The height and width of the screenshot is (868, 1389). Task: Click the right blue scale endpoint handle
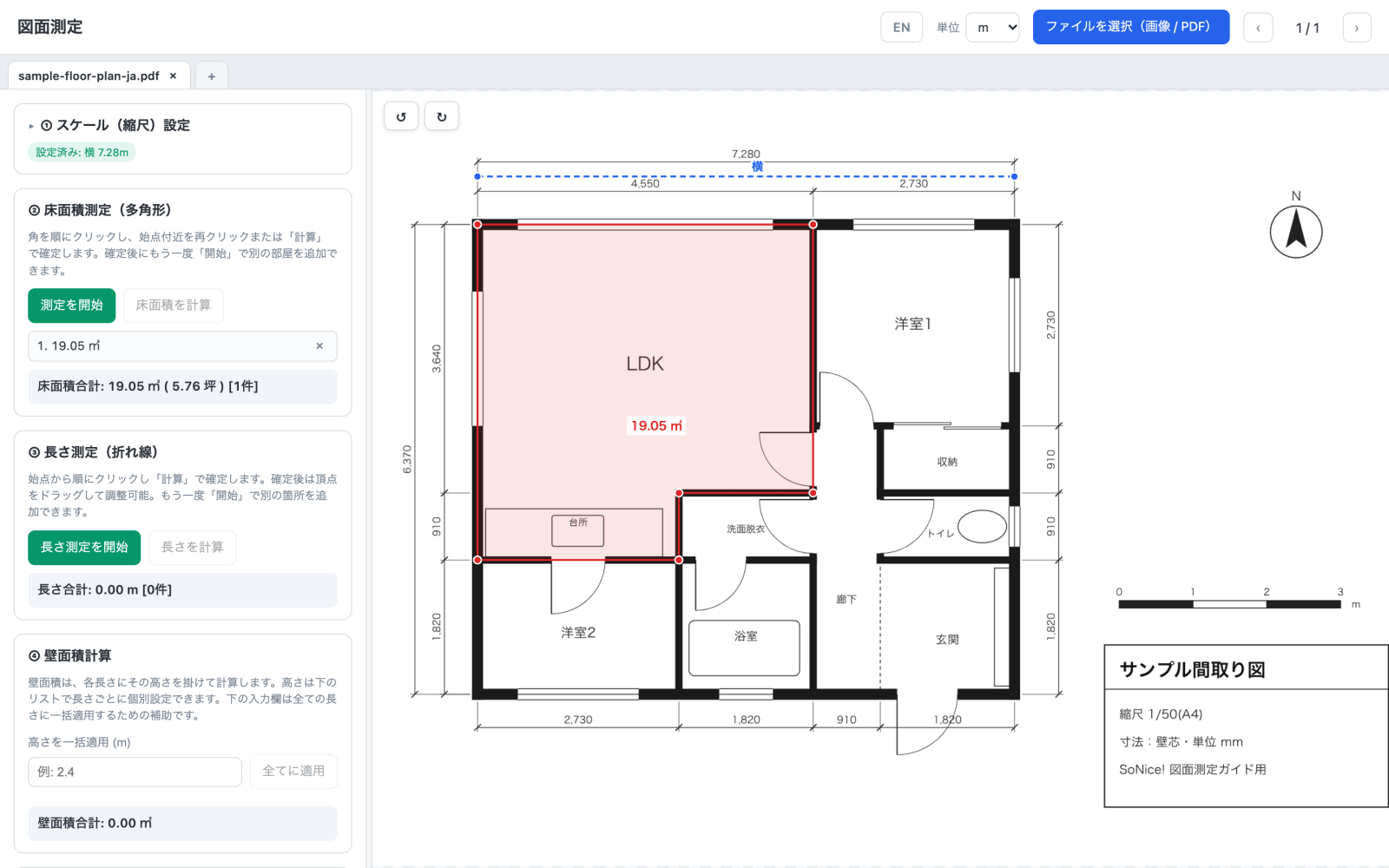click(x=1014, y=176)
